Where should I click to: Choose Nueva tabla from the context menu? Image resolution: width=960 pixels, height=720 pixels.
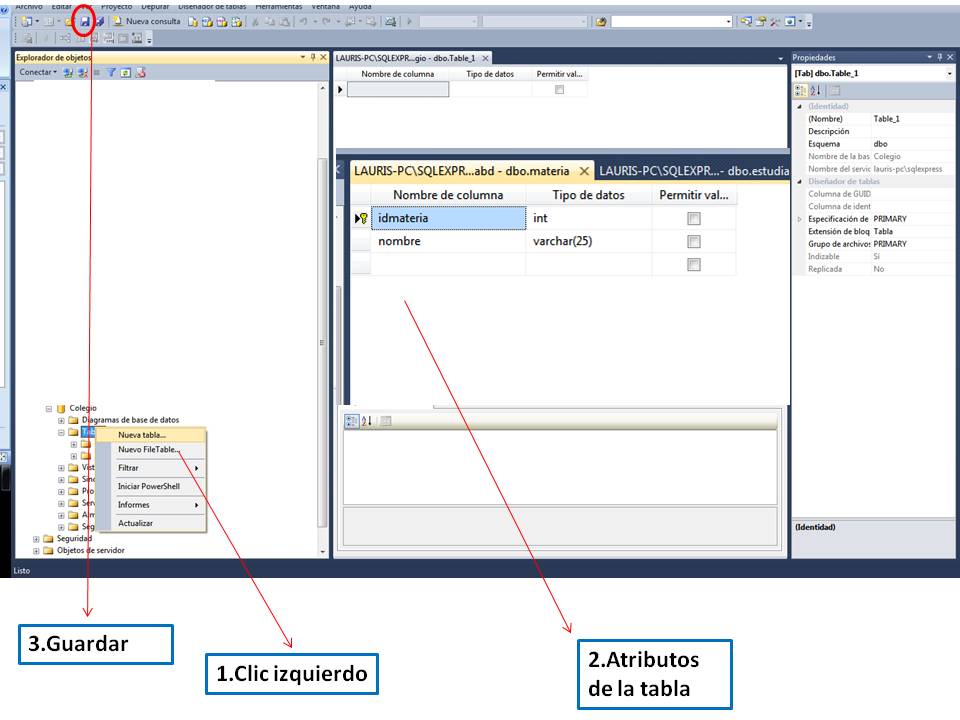(141, 433)
